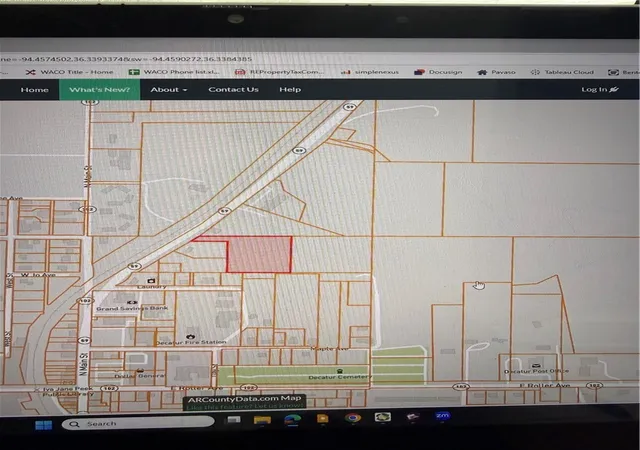Click the Windows Start button
The height and width of the screenshot is (450, 640).
pyautogui.click(x=44, y=425)
